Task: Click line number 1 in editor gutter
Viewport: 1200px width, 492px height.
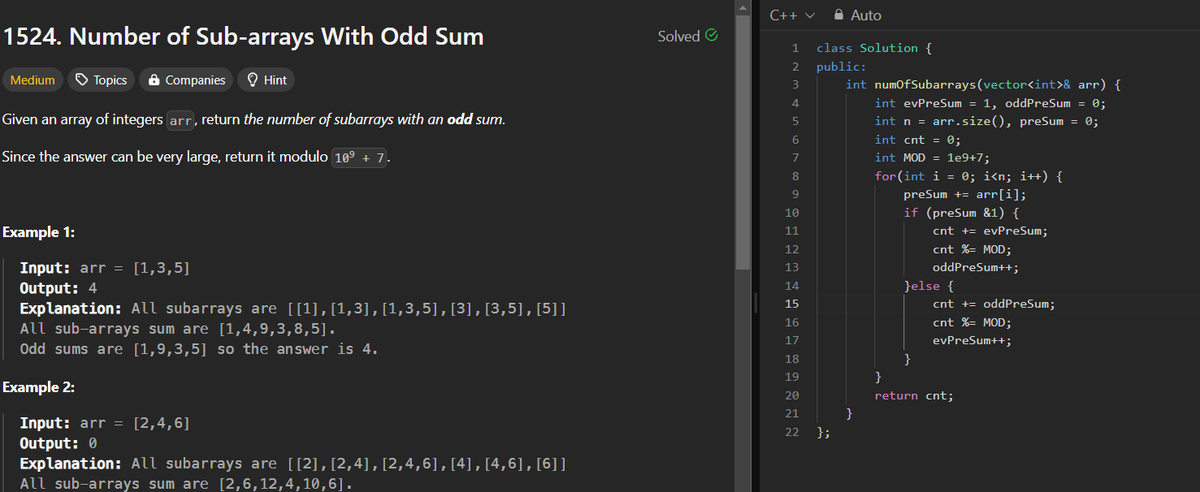Action: (793, 48)
